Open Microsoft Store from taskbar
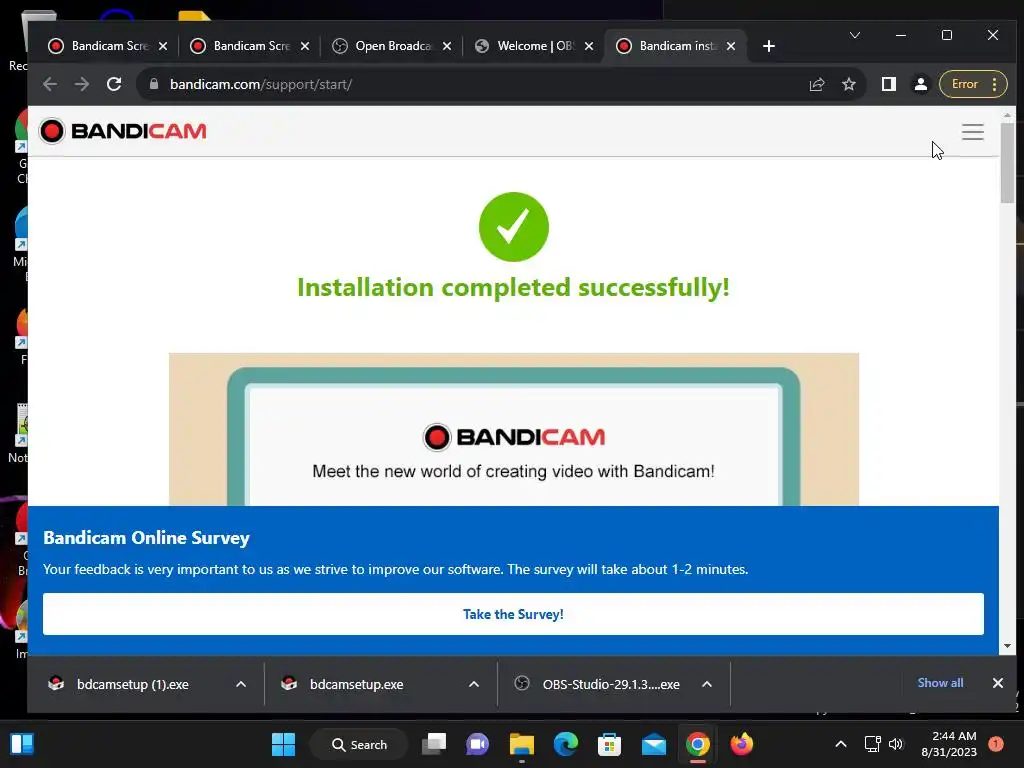 tap(609, 744)
